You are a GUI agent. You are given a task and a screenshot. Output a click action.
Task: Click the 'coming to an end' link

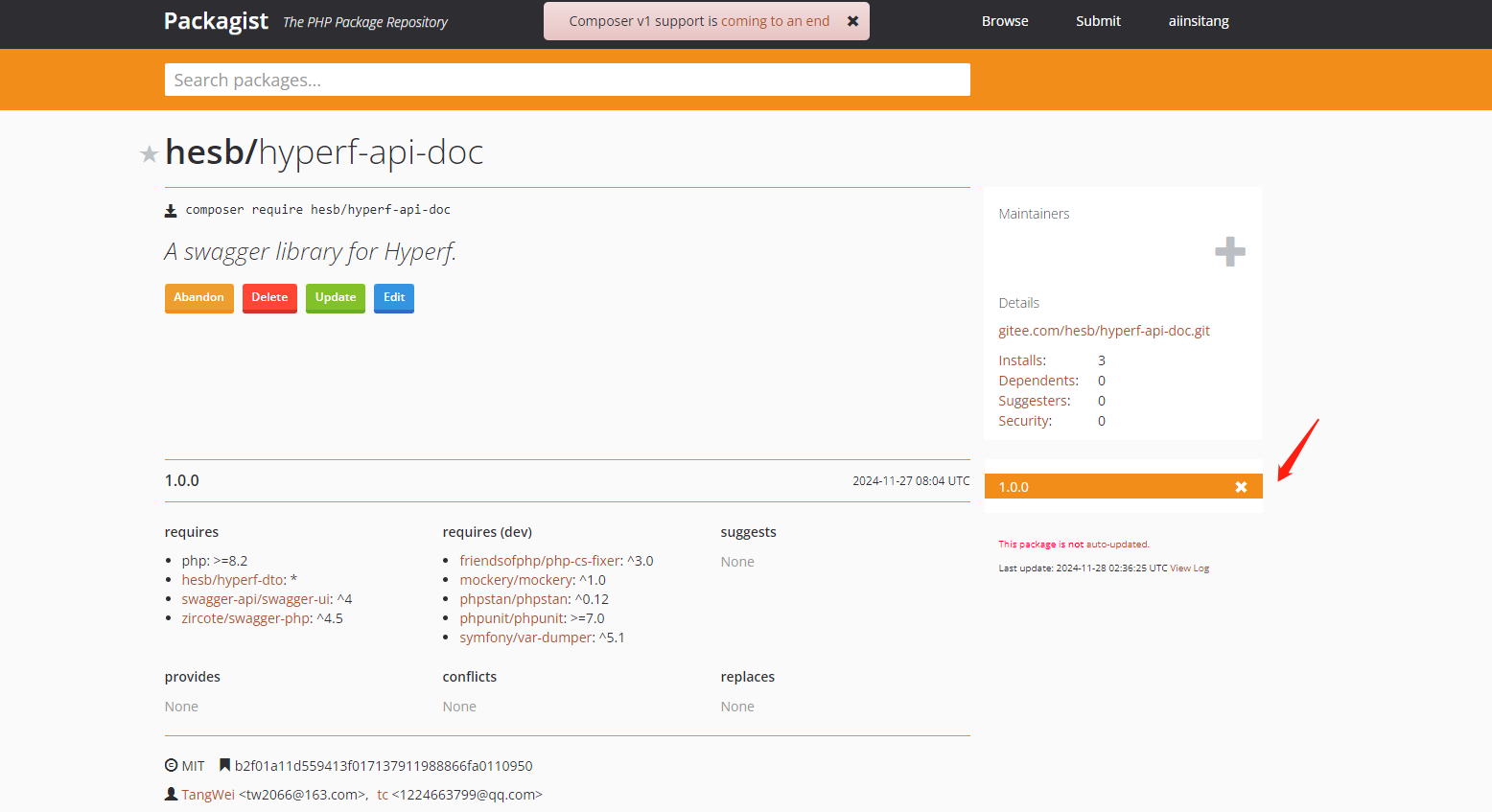775,21
